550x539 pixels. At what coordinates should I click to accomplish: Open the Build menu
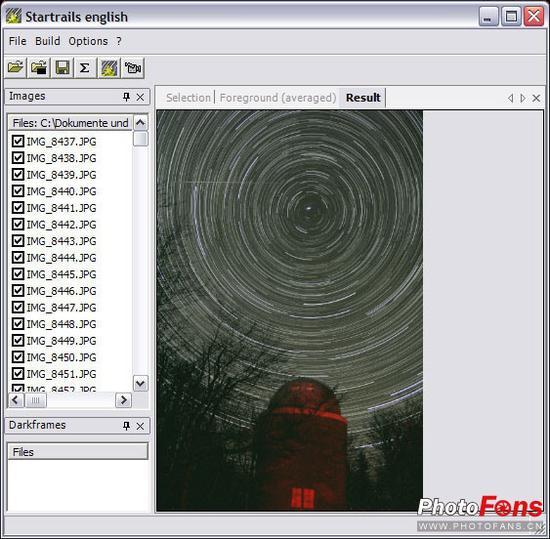click(47, 41)
